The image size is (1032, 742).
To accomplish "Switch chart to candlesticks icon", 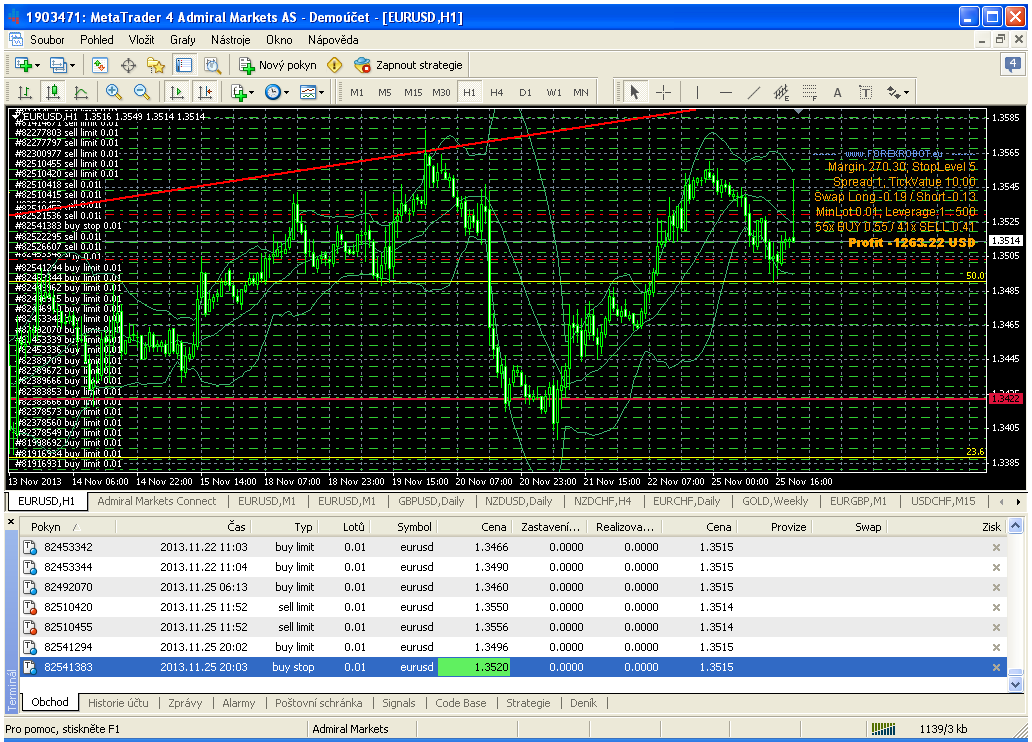I will point(53,93).
